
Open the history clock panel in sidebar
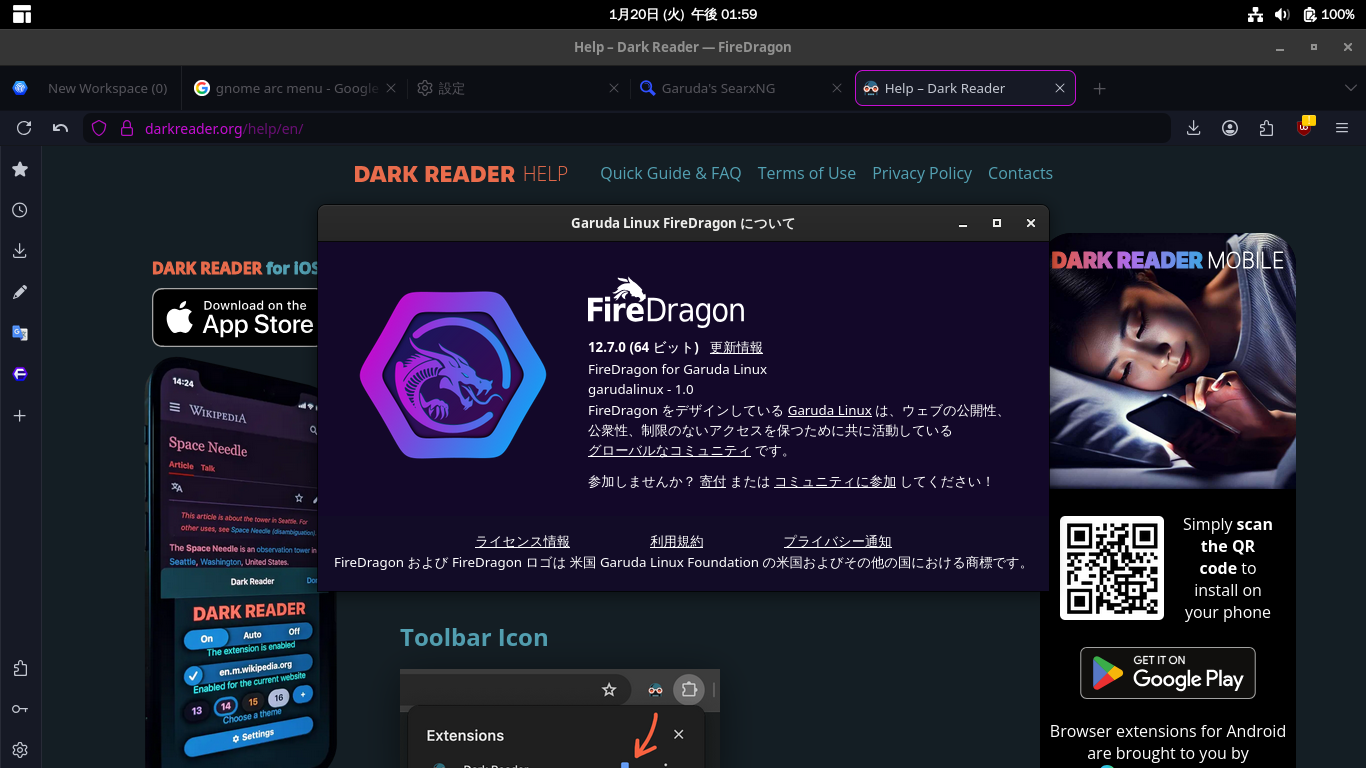coord(20,210)
